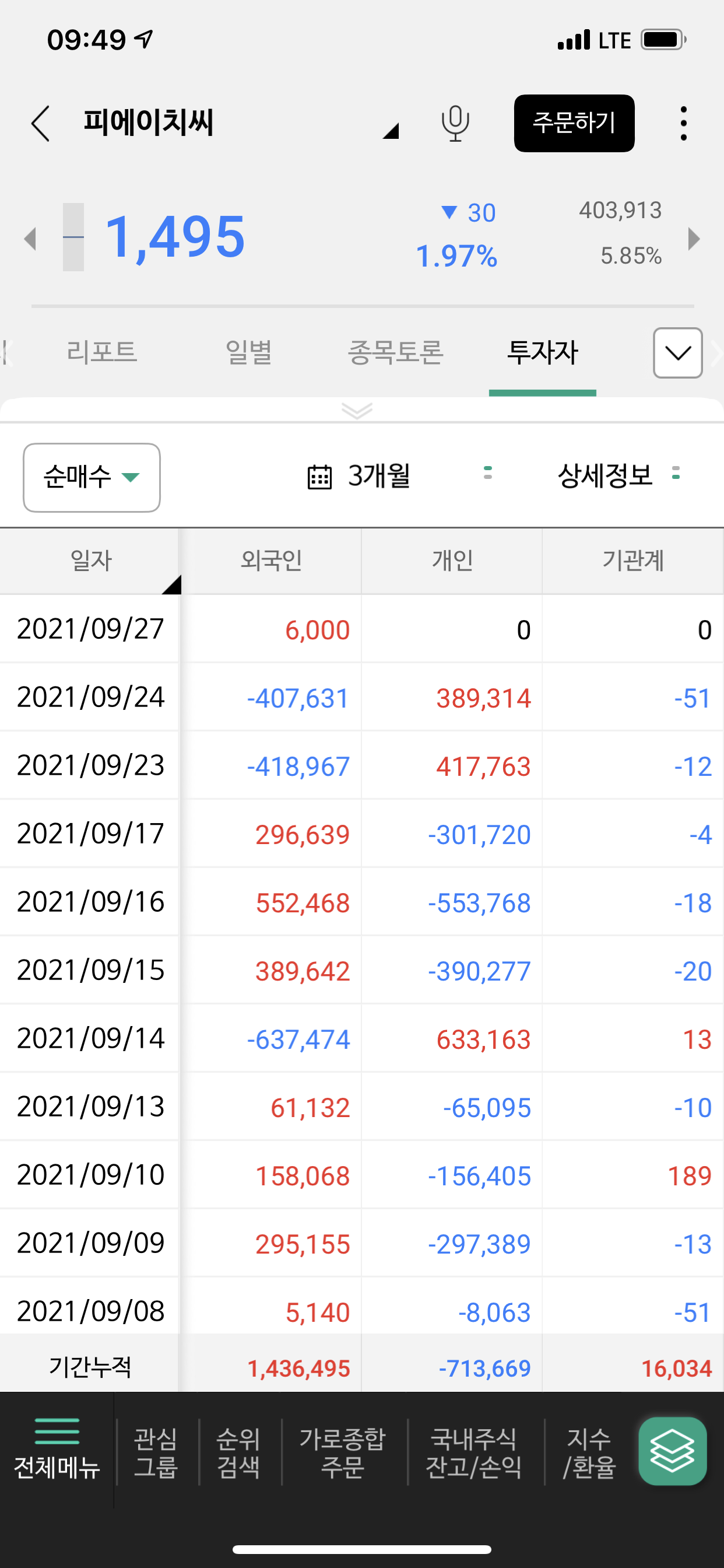Tap institution value 189

coord(690,1175)
